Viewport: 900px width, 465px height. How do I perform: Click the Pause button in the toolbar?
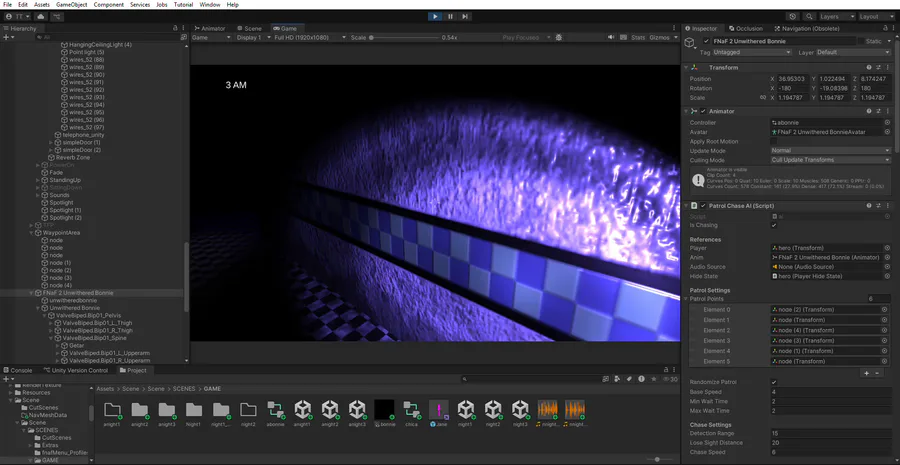pyautogui.click(x=450, y=16)
